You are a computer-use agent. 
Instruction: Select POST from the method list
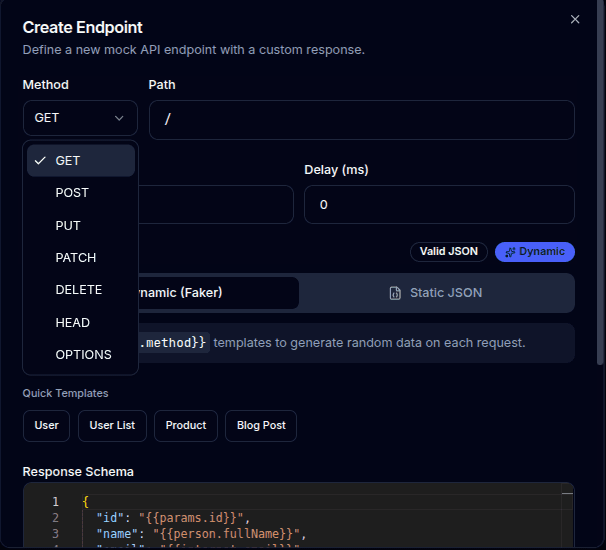tap(81, 193)
